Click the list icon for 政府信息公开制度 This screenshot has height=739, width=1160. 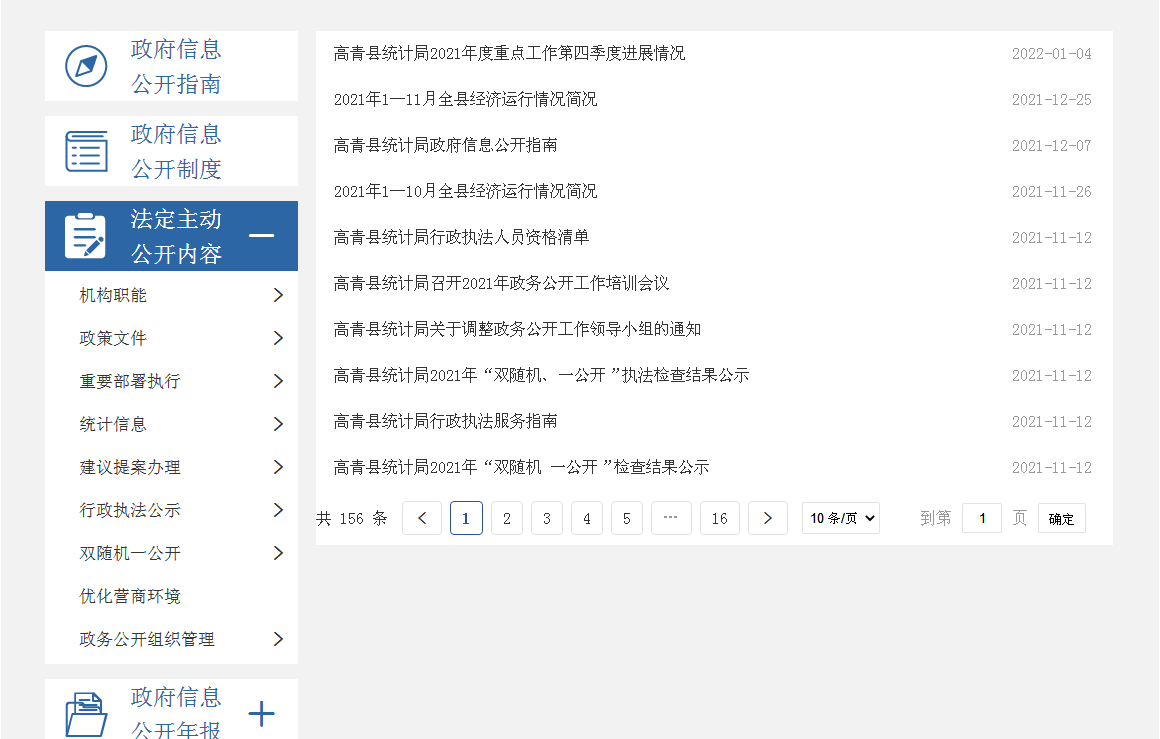coord(86,151)
